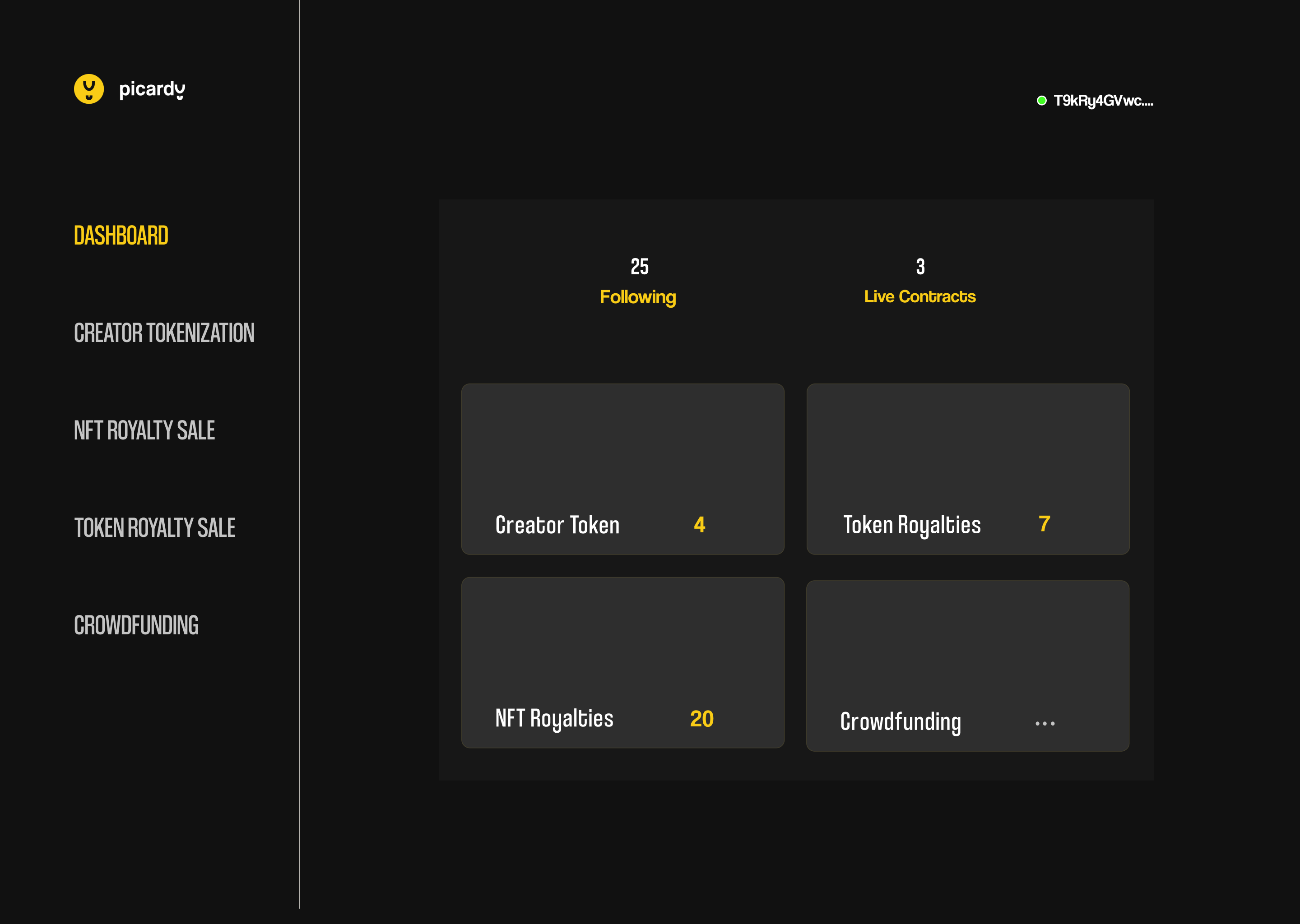Open Creator Tokenization from sidebar
This screenshot has width=1300, height=924.
[x=164, y=333]
